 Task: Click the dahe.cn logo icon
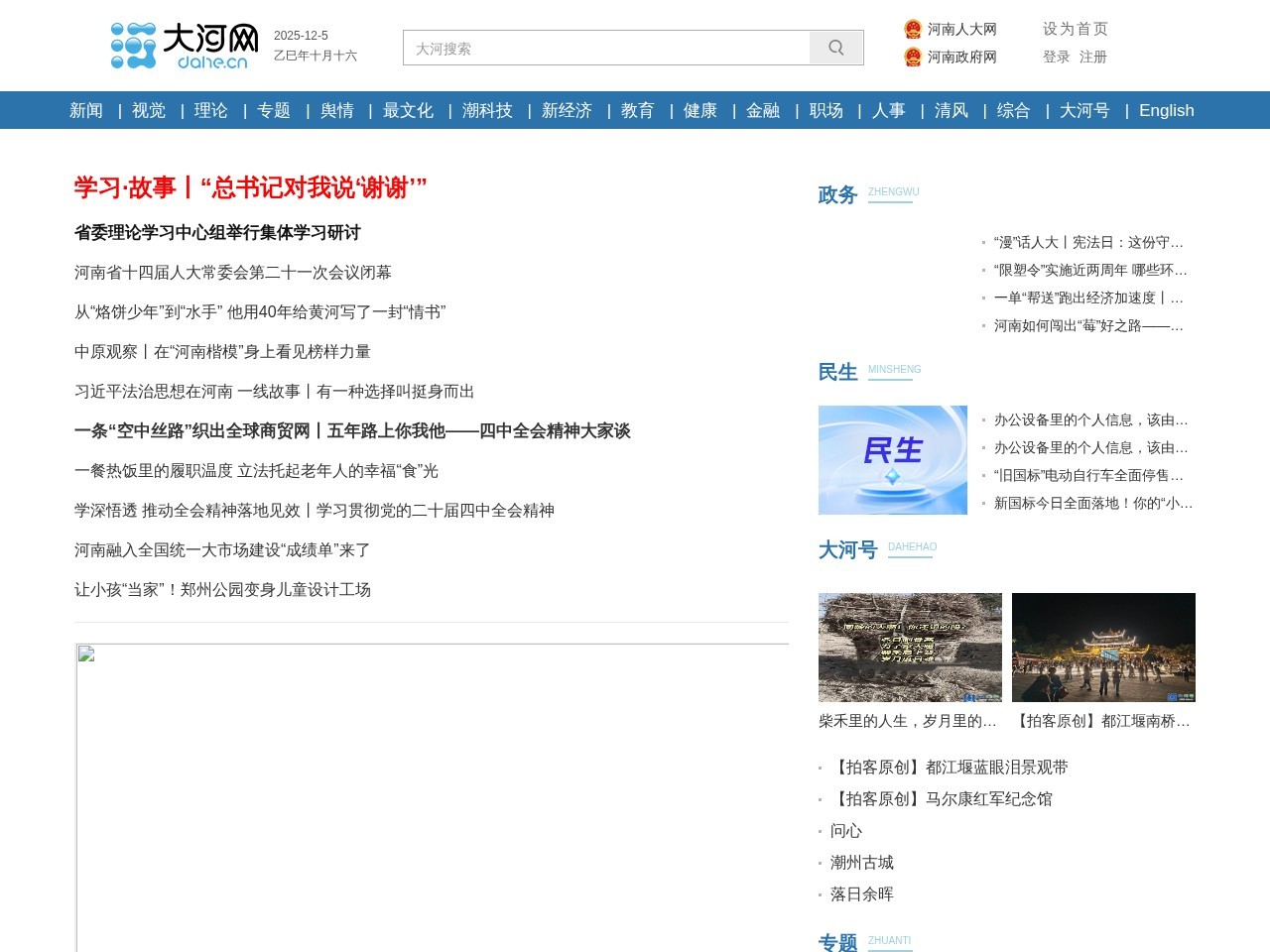134,44
